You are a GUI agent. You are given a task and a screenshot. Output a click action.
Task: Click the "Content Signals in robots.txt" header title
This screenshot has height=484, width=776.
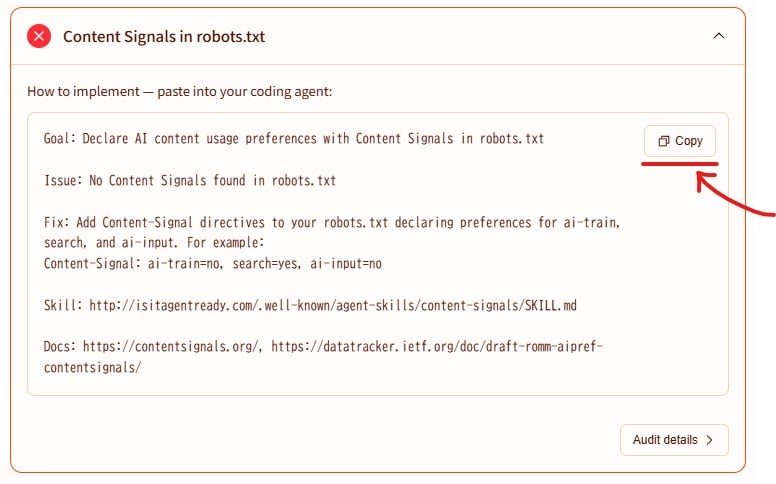click(164, 37)
